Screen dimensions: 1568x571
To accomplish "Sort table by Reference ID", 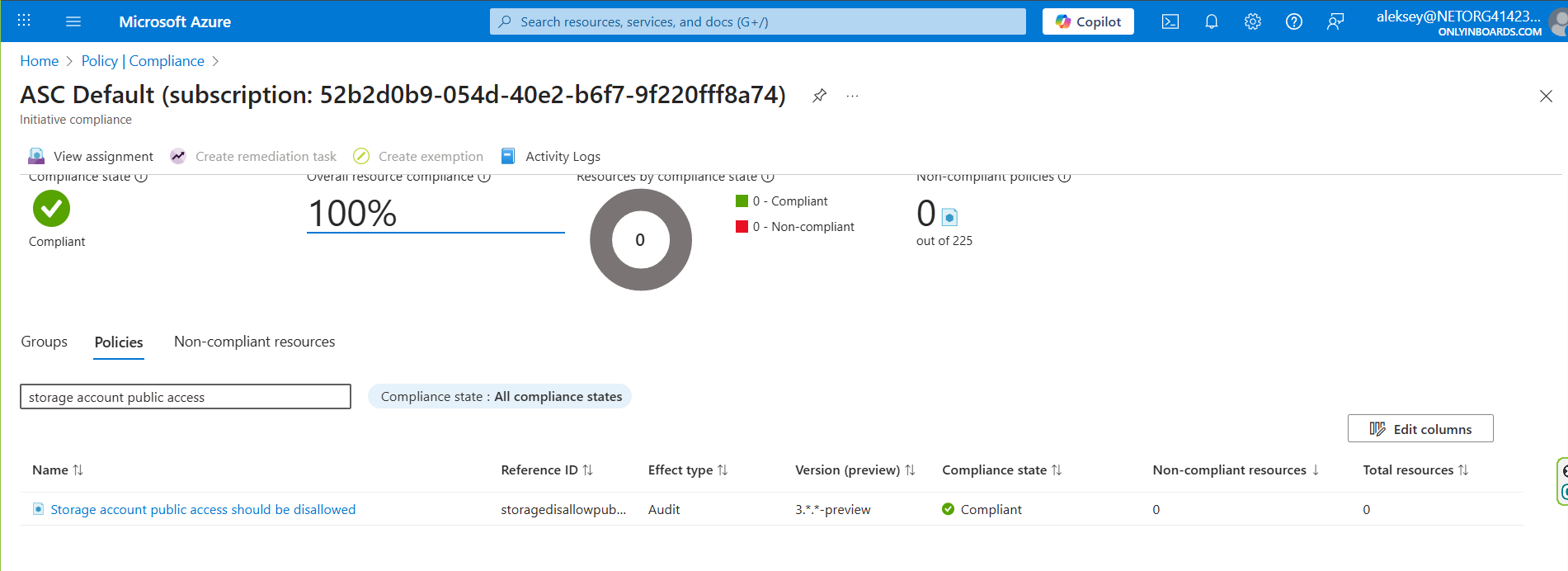I will pyautogui.click(x=547, y=470).
